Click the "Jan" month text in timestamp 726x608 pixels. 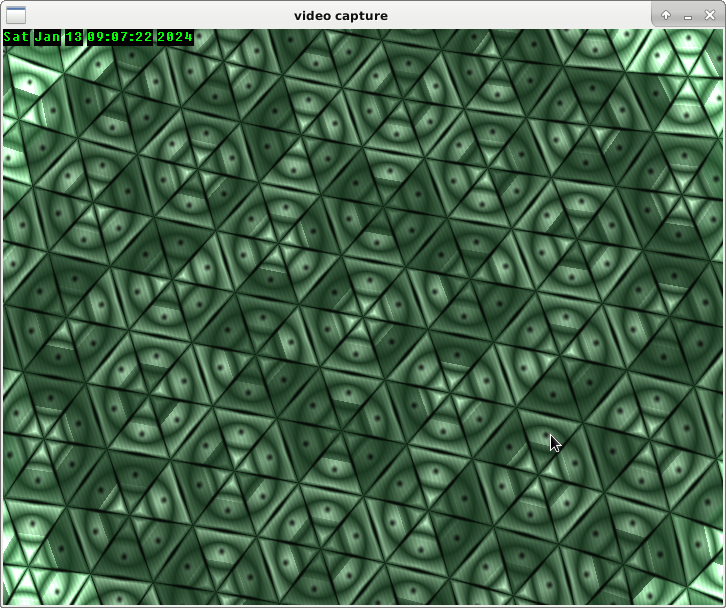(x=47, y=37)
